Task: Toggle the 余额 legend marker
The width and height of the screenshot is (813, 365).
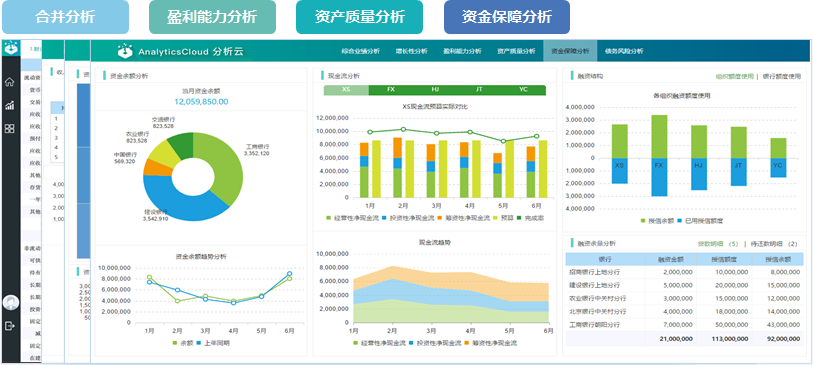Action: pos(175,343)
